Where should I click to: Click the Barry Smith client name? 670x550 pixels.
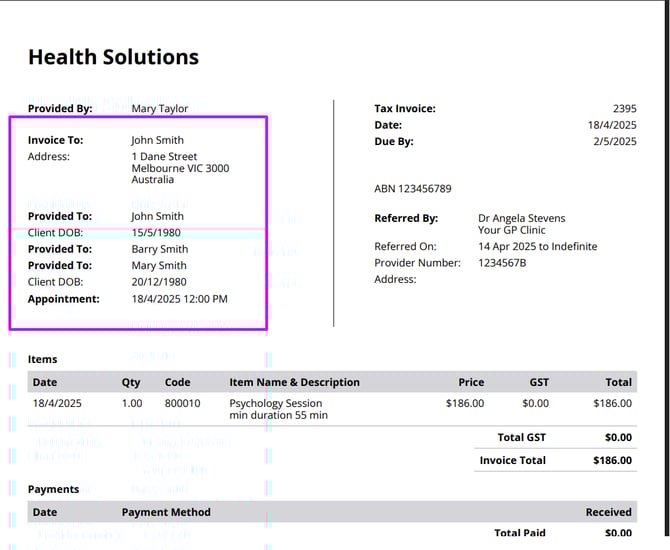[x=159, y=249]
